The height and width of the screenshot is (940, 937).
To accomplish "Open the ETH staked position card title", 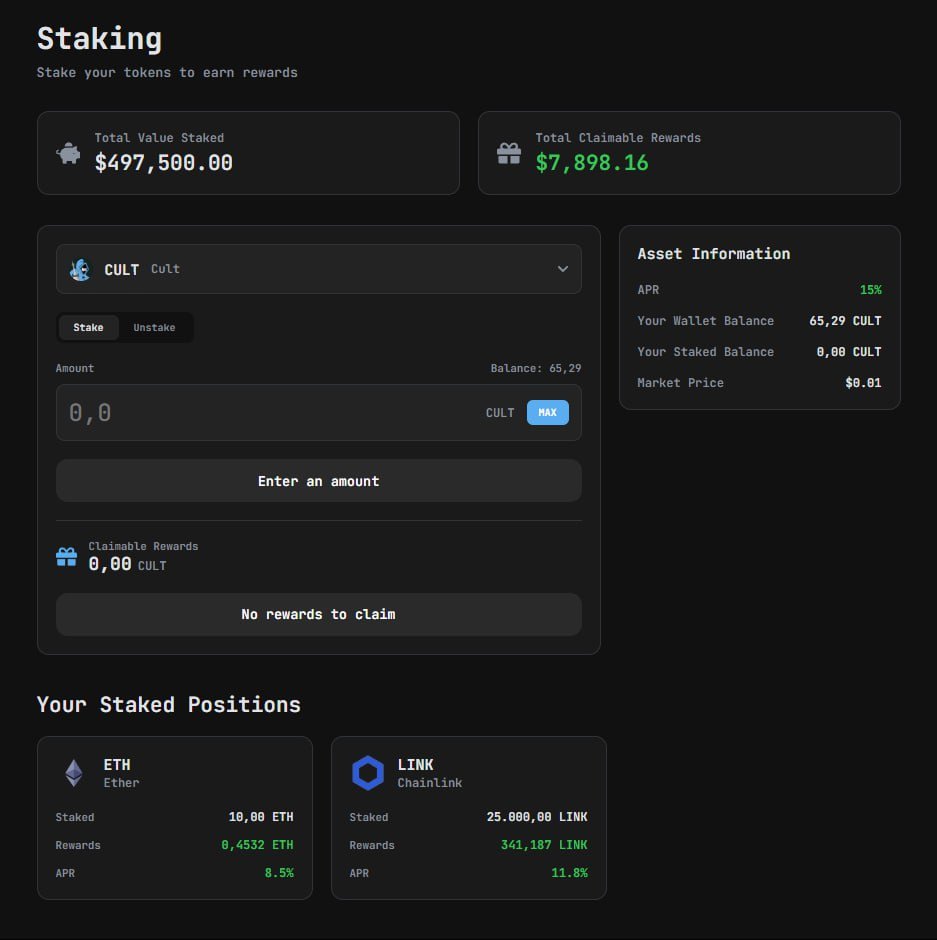I will point(117,765).
